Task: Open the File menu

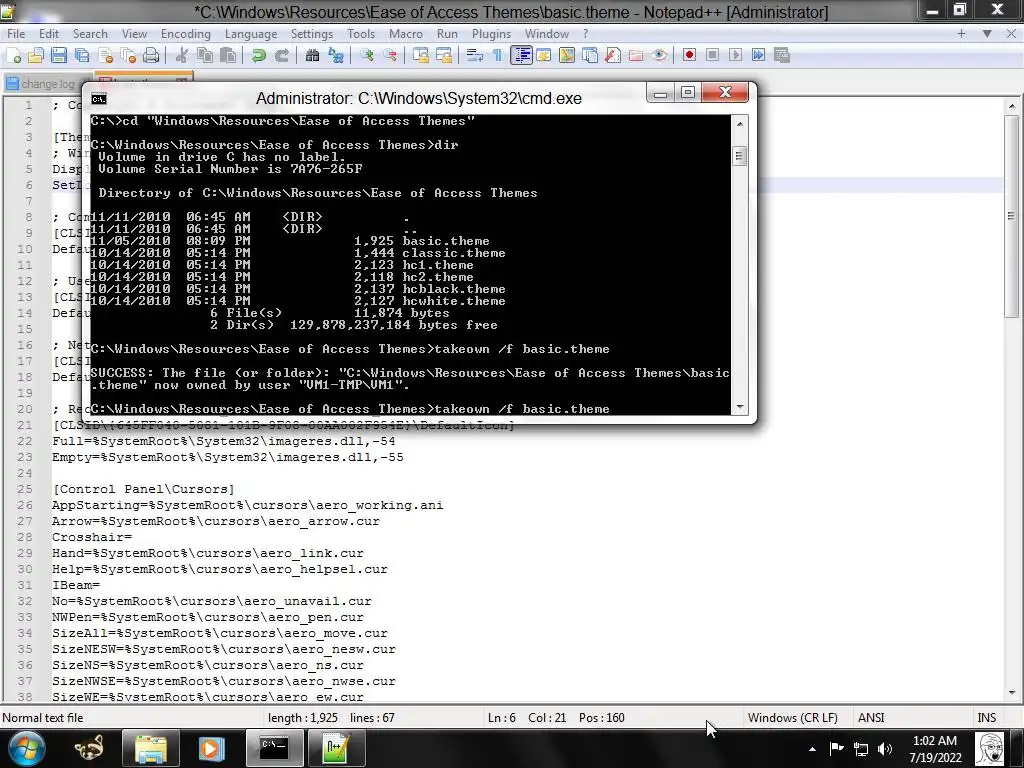Action: 16,34
